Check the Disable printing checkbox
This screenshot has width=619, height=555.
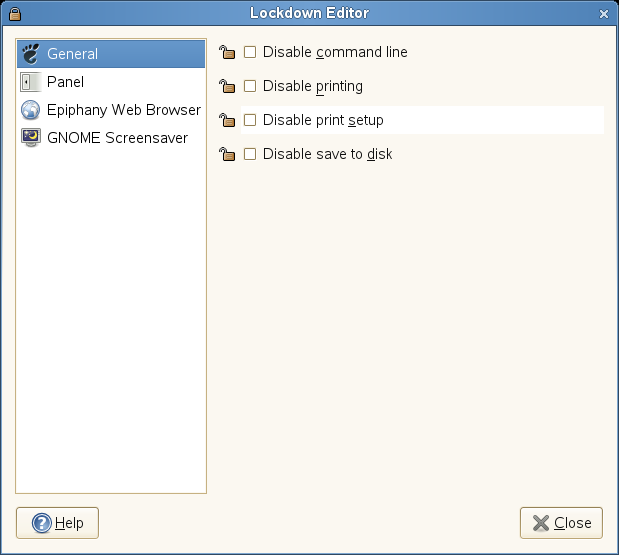(250, 86)
